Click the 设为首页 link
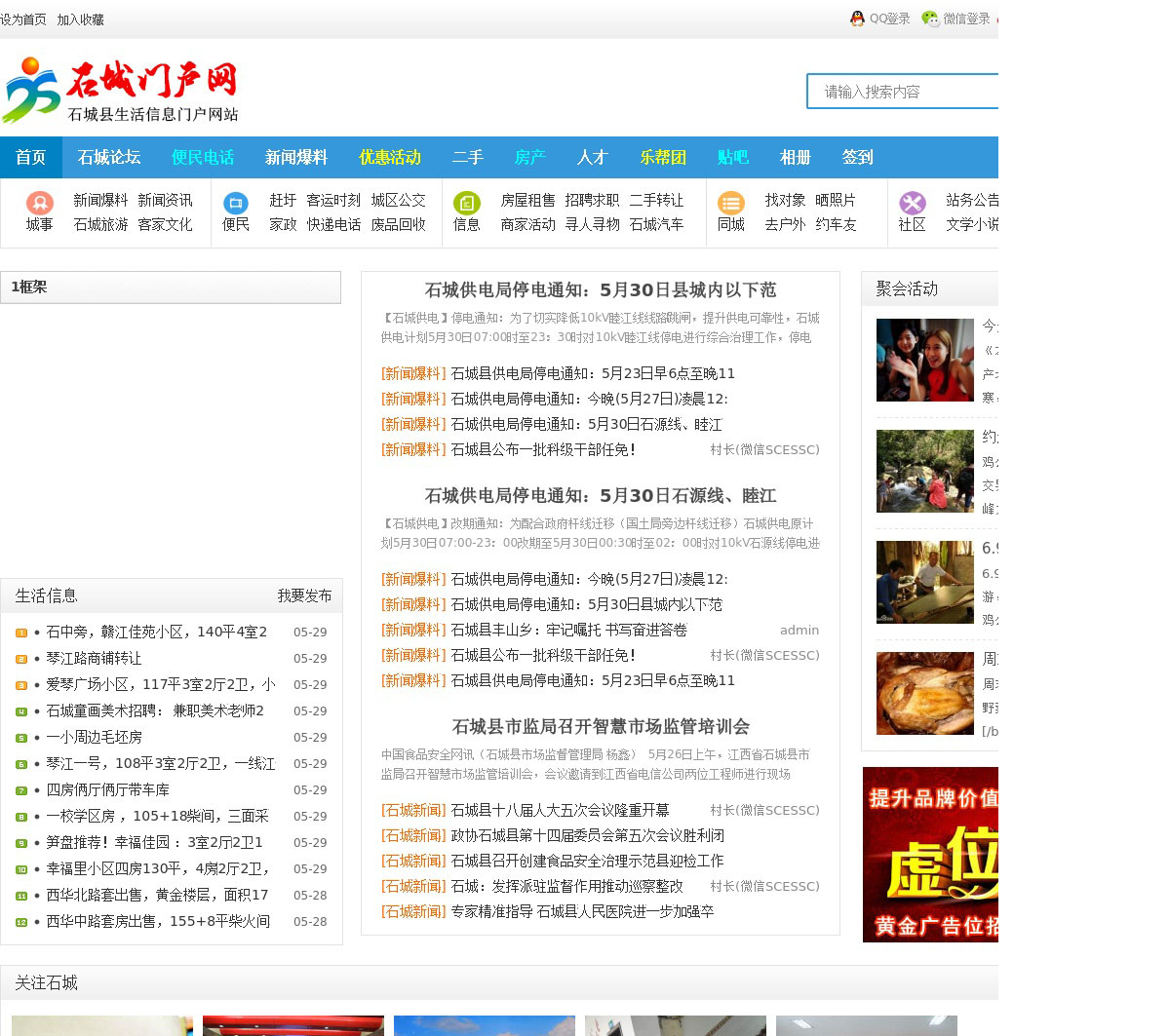 pos(23,19)
